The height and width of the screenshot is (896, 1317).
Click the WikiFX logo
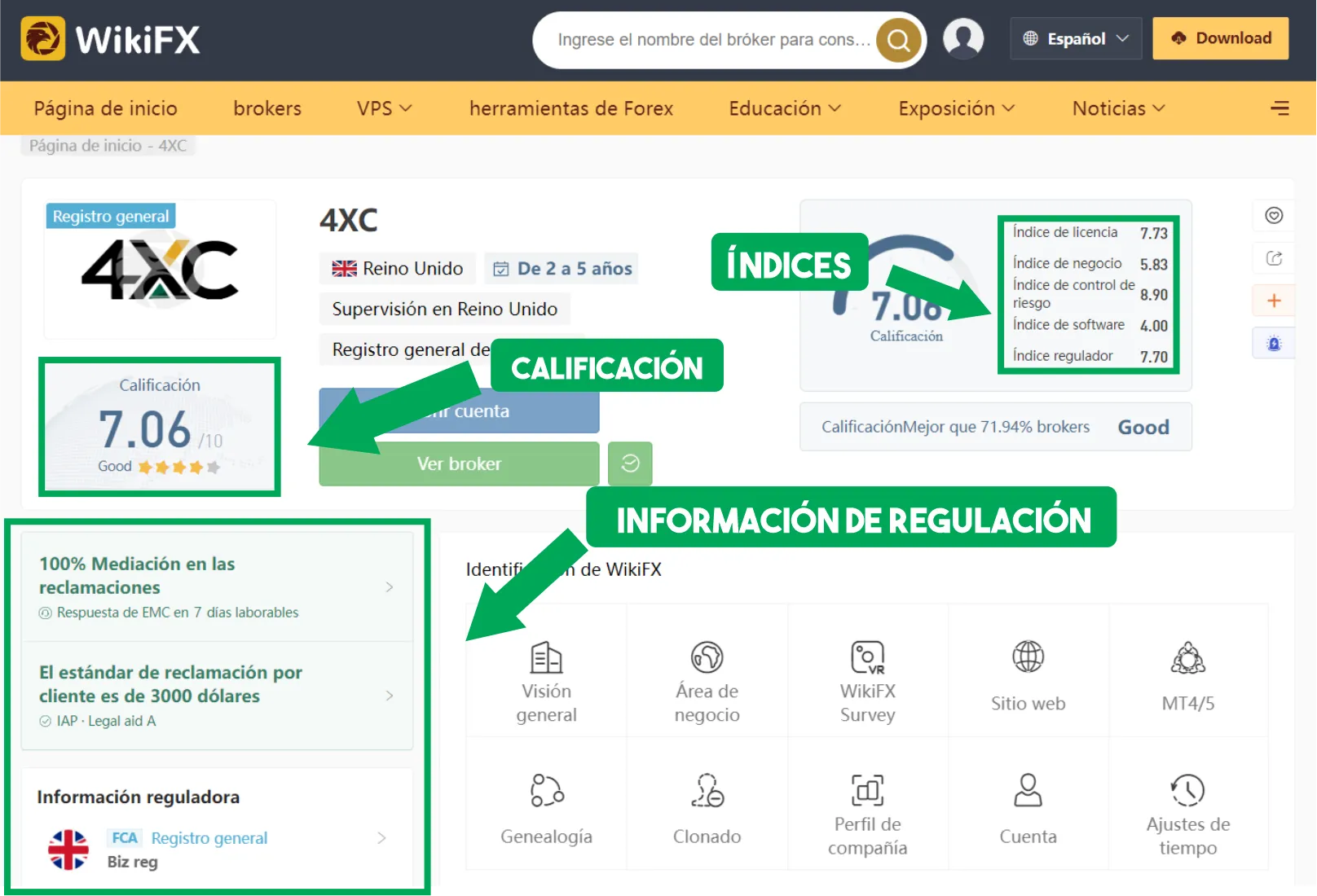[110, 39]
